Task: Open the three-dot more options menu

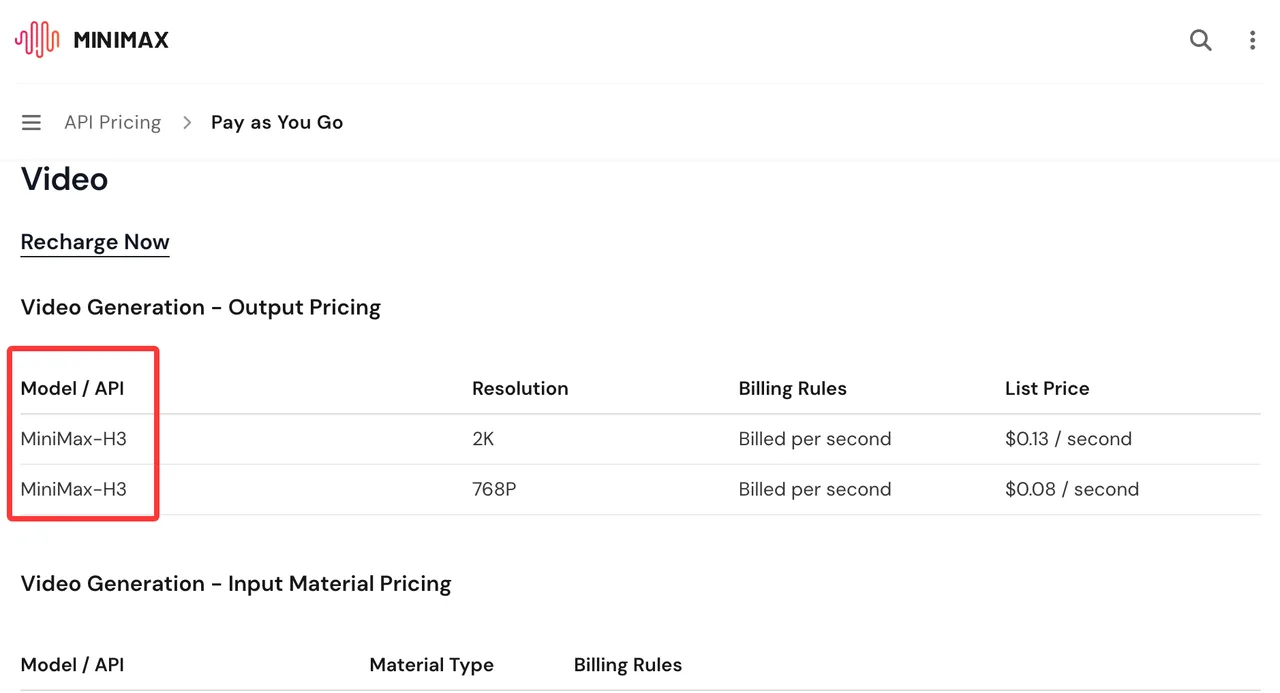Action: click(x=1252, y=40)
